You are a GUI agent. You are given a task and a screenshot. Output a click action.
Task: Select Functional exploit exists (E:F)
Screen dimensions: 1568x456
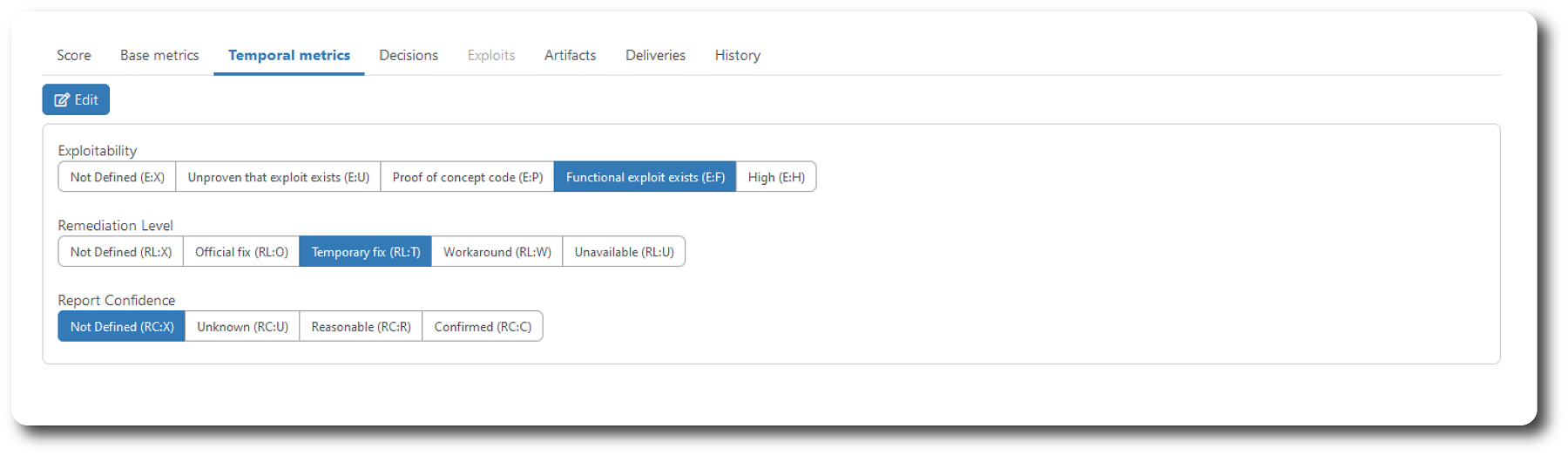click(x=645, y=177)
